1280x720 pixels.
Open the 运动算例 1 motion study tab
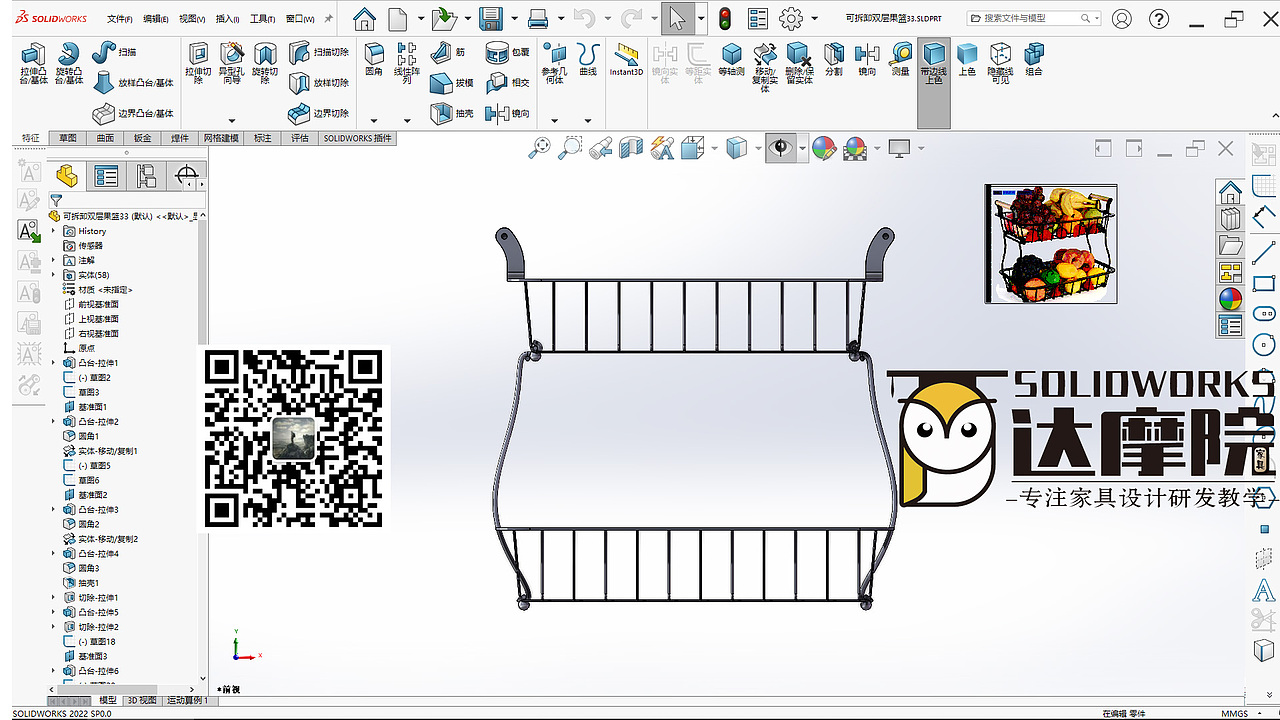[187, 701]
